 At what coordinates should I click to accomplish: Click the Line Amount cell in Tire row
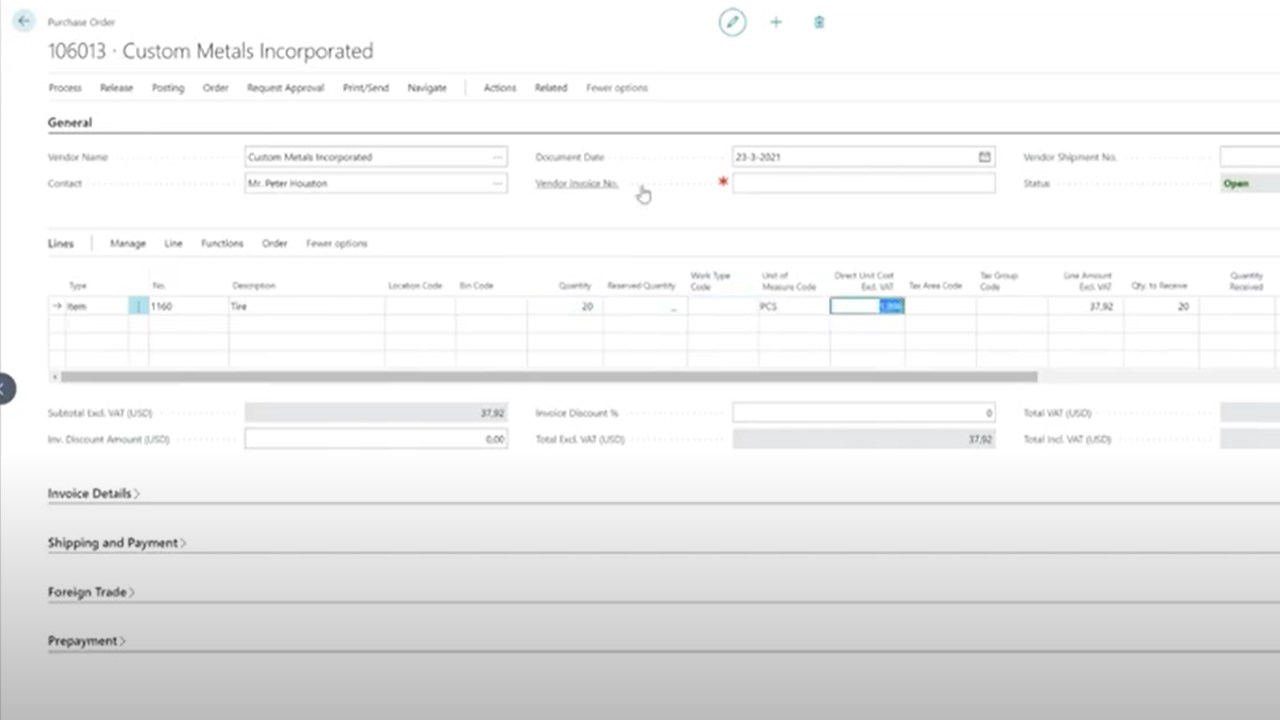pos(1085,306)
